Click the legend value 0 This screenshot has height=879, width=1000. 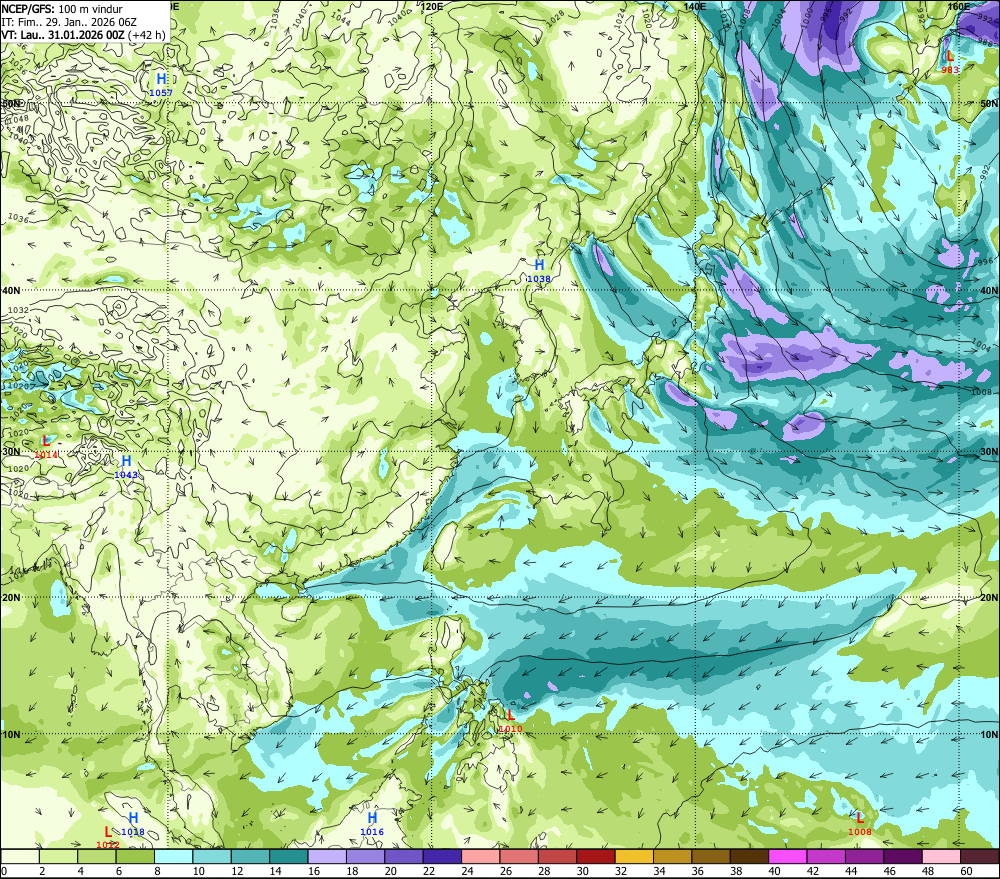pyautogui.click(x=4, y=871)
